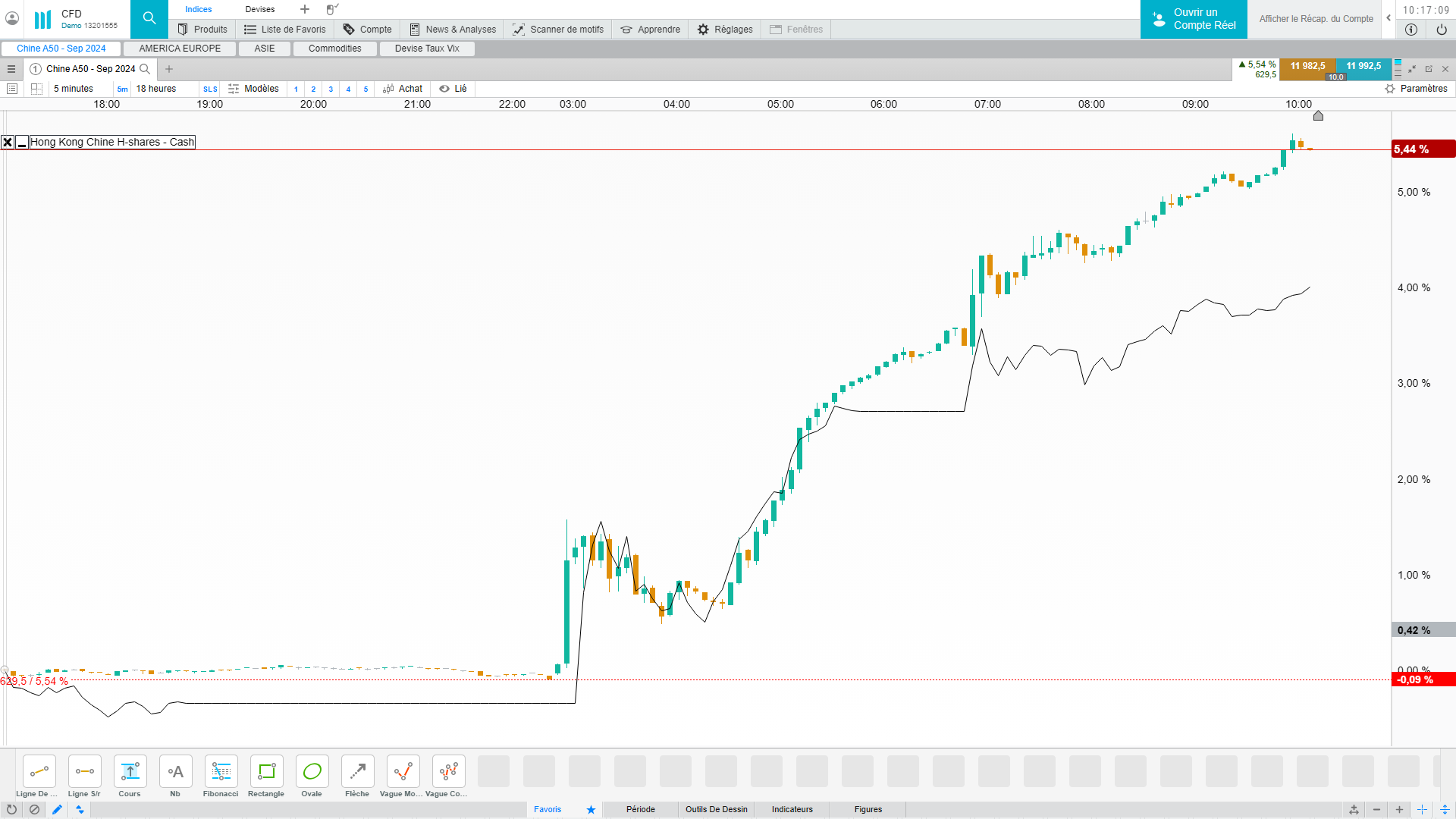
Task: Open the 18 heures range dropdown
Action: coord(155,89)
